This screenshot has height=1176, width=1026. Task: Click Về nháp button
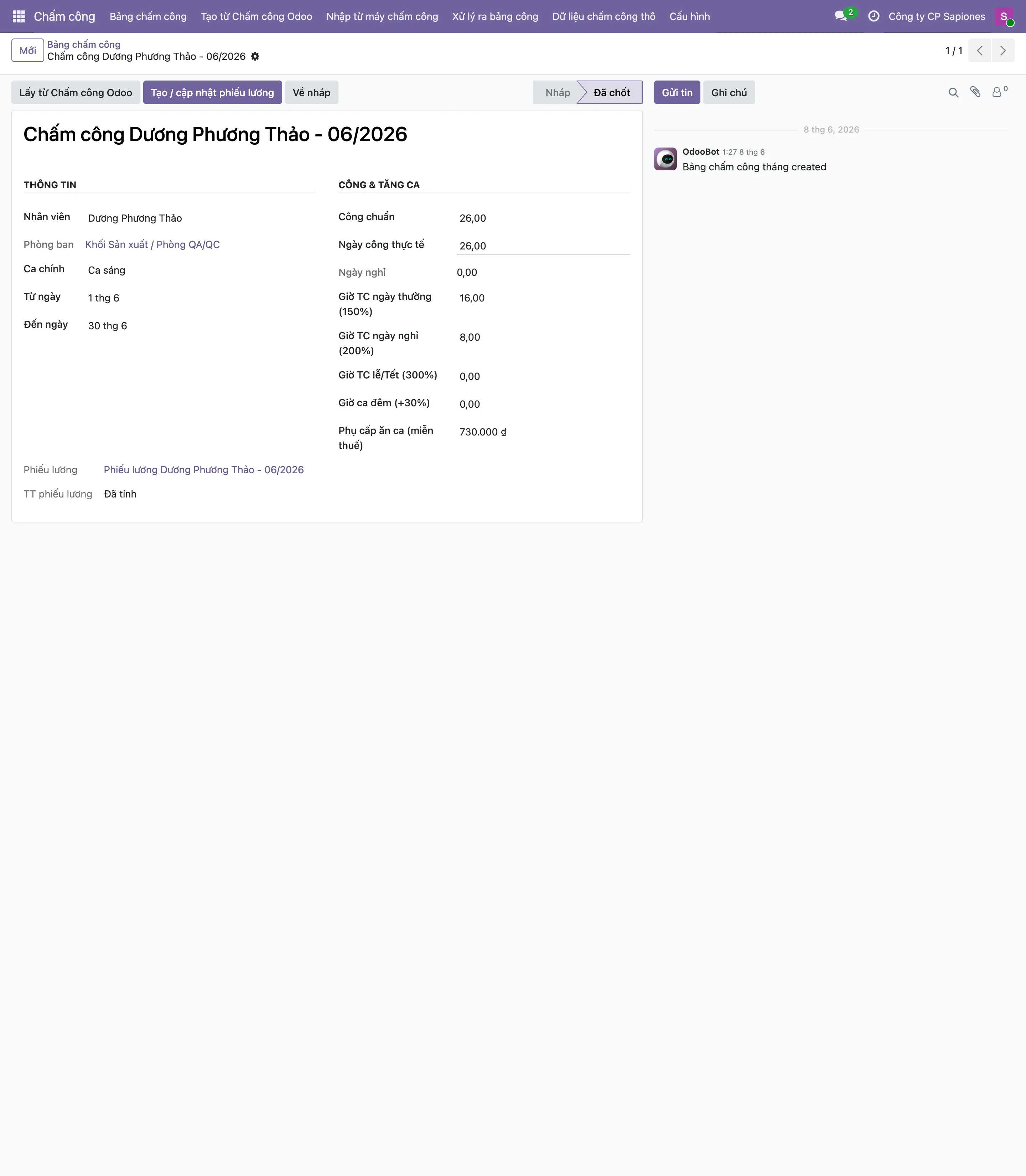(311, 92)
